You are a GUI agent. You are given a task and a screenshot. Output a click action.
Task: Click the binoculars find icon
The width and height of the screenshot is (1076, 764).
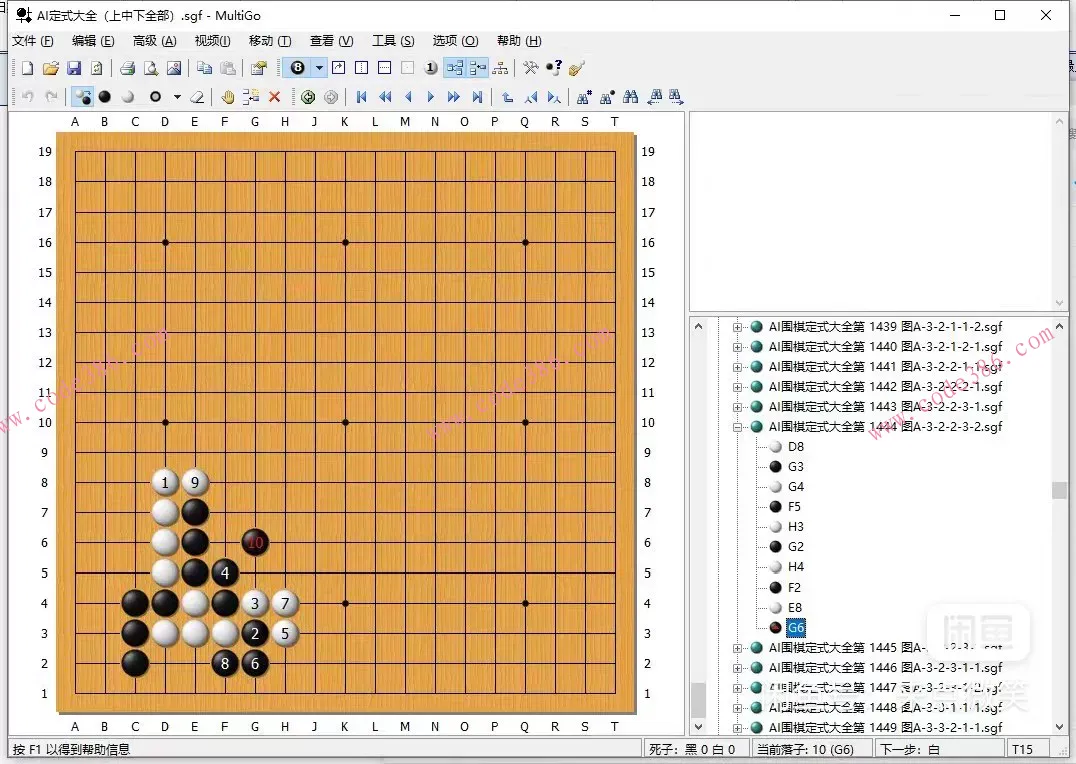coord(630,97)
